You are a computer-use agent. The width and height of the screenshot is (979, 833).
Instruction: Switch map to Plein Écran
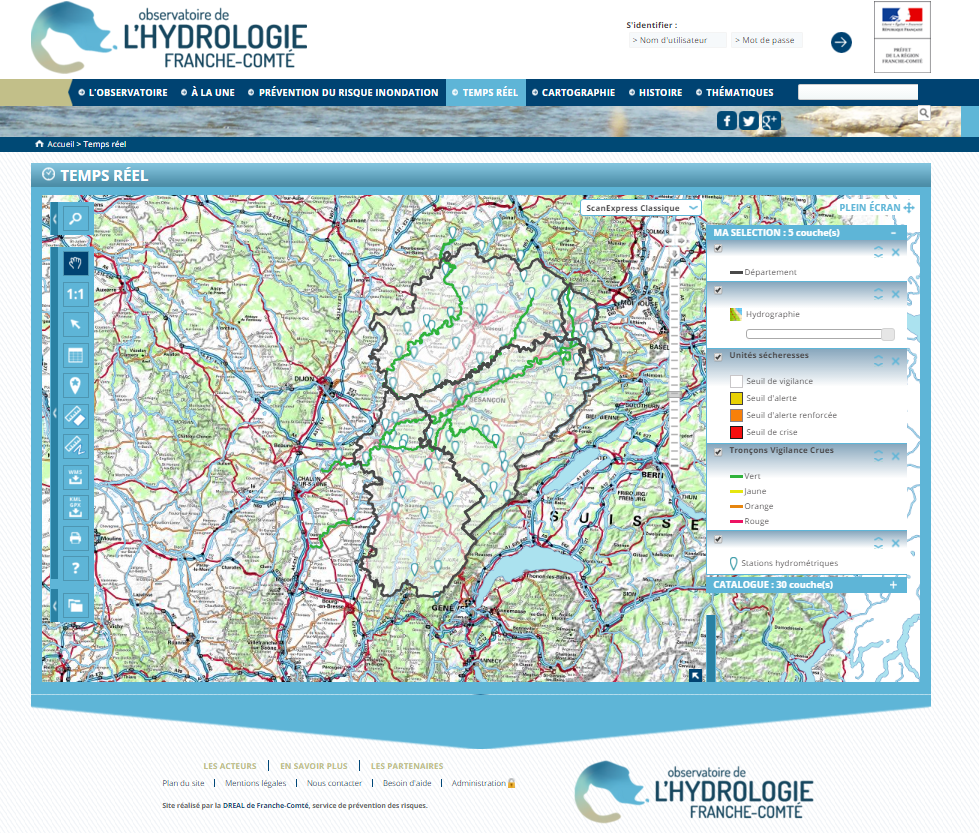[x=876, y=208]
